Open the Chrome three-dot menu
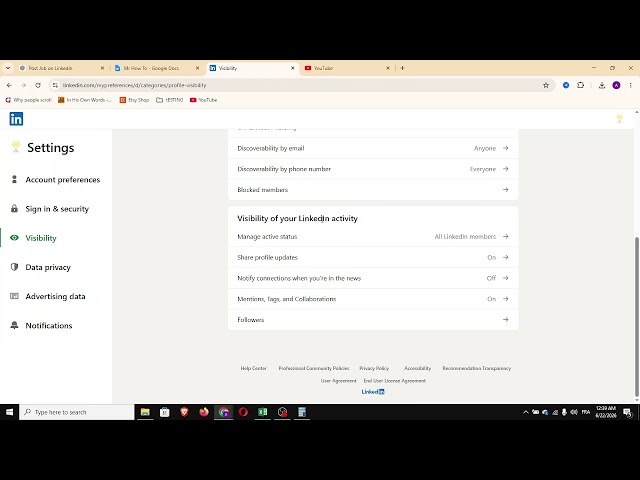 tap(631, 85)
